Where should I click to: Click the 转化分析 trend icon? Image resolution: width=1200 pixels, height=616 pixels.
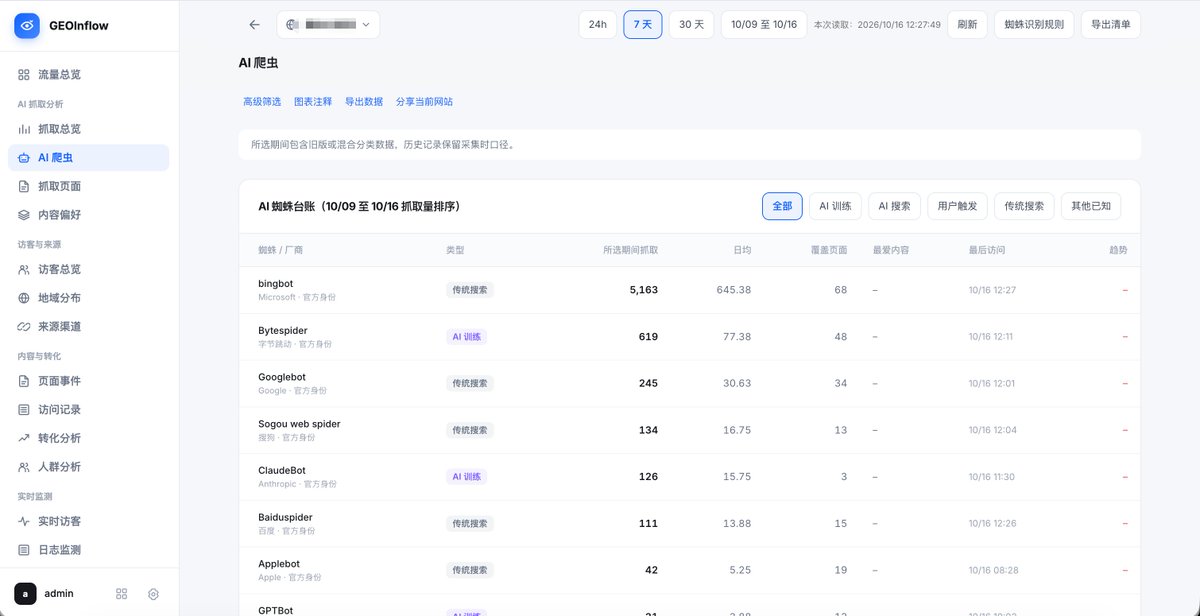pos(24,438)
